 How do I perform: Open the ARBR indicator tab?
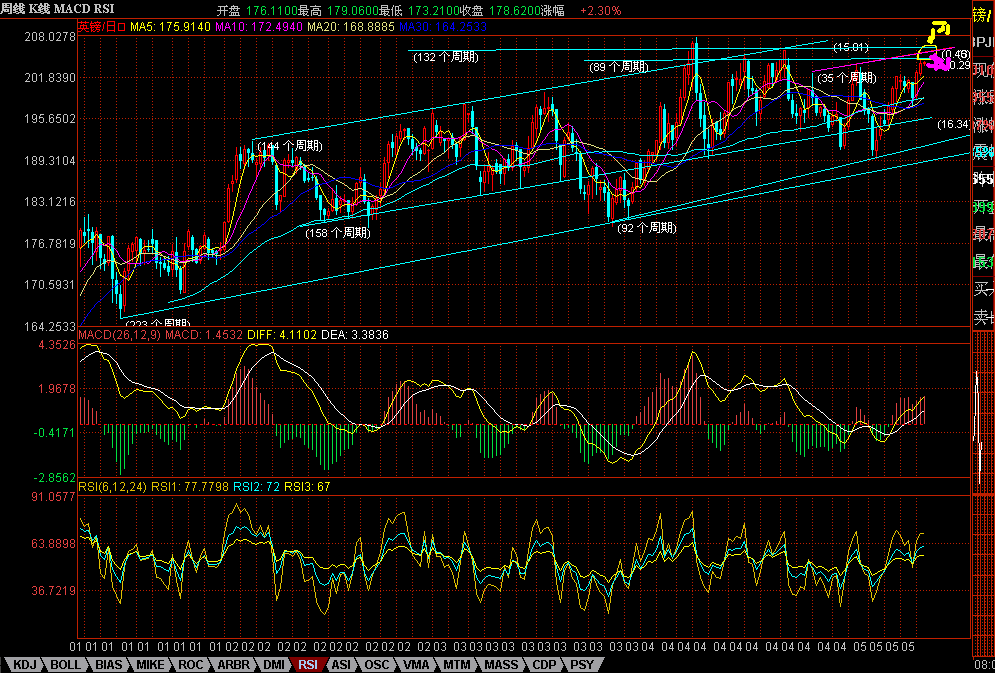pyautogui.click(x=232, y=664)
